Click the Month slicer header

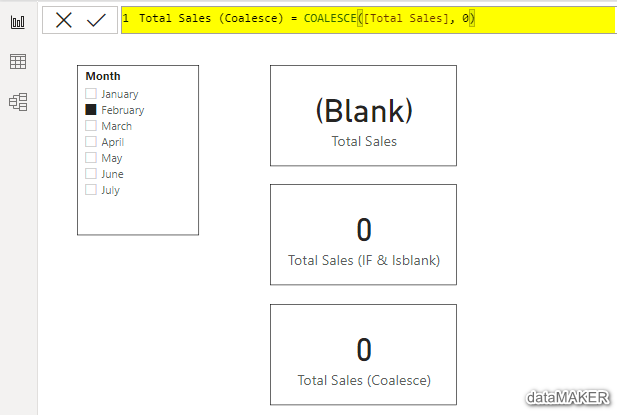103,76
